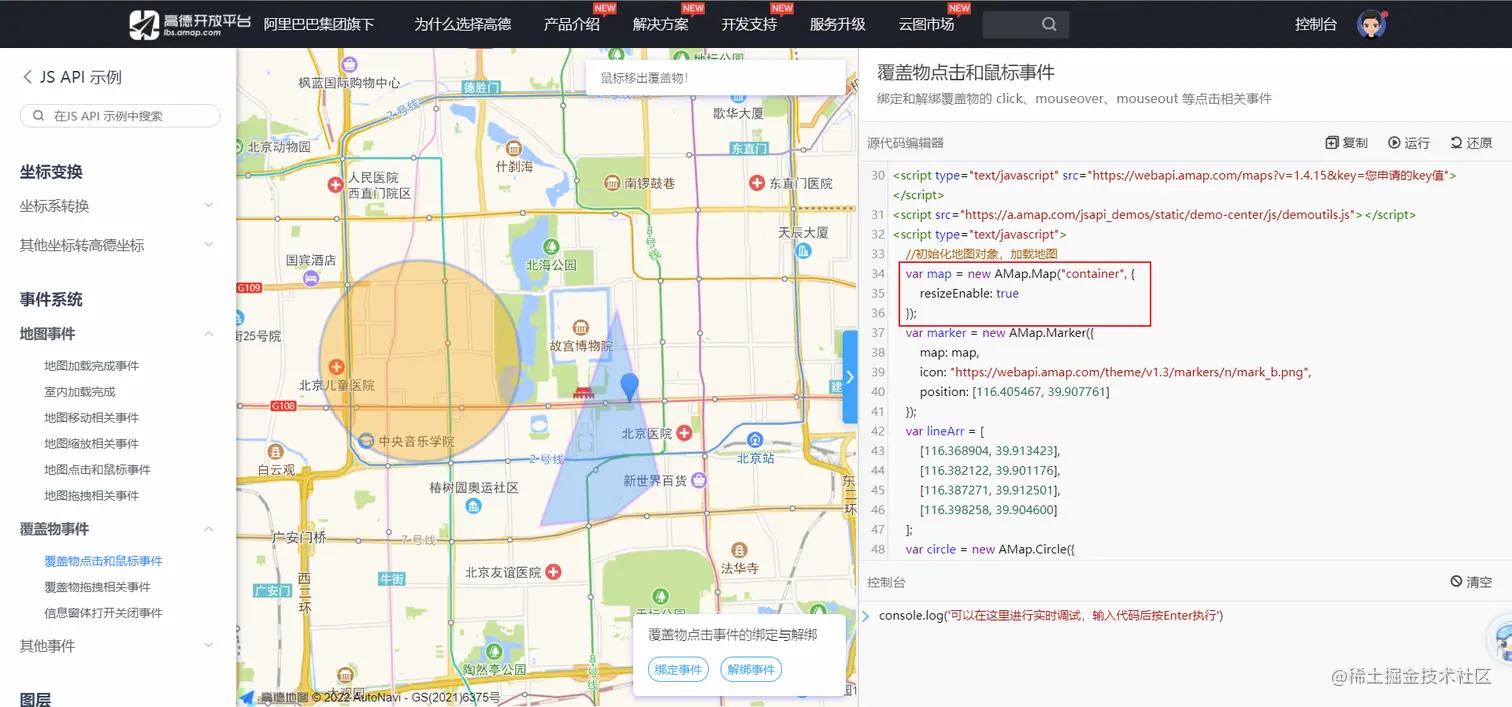Click the 控制台 link in header
Viewport: 1512px width, 707px height.
point(1316,24)
